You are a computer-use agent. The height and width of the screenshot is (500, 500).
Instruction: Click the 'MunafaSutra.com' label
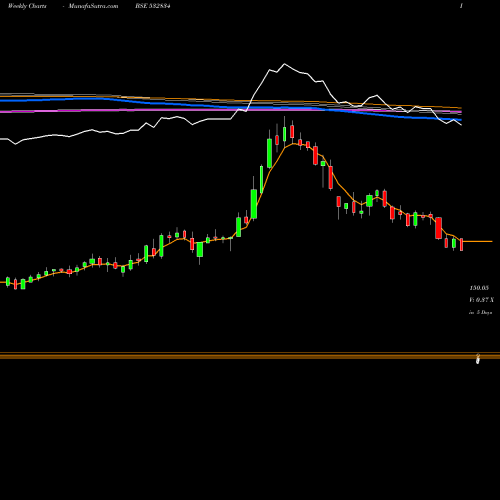click(x=93, y=6)
